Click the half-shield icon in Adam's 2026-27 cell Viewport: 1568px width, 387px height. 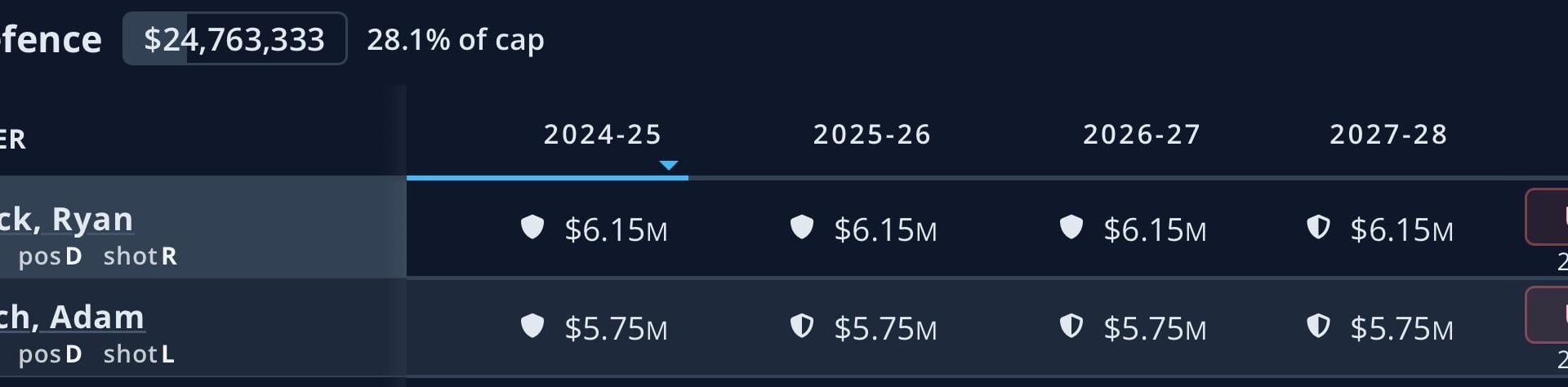click(x=1071, y=326)
